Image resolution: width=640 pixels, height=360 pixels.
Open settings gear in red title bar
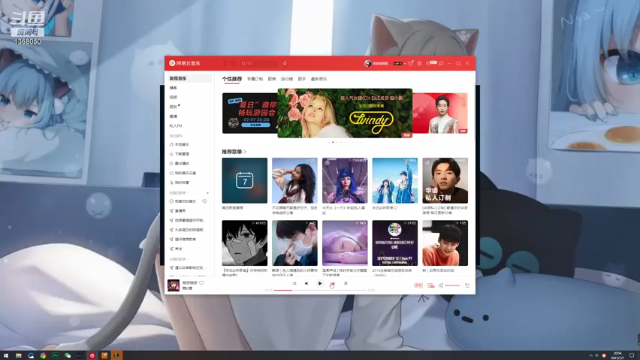pyautogui.click(x=419, y=63)
